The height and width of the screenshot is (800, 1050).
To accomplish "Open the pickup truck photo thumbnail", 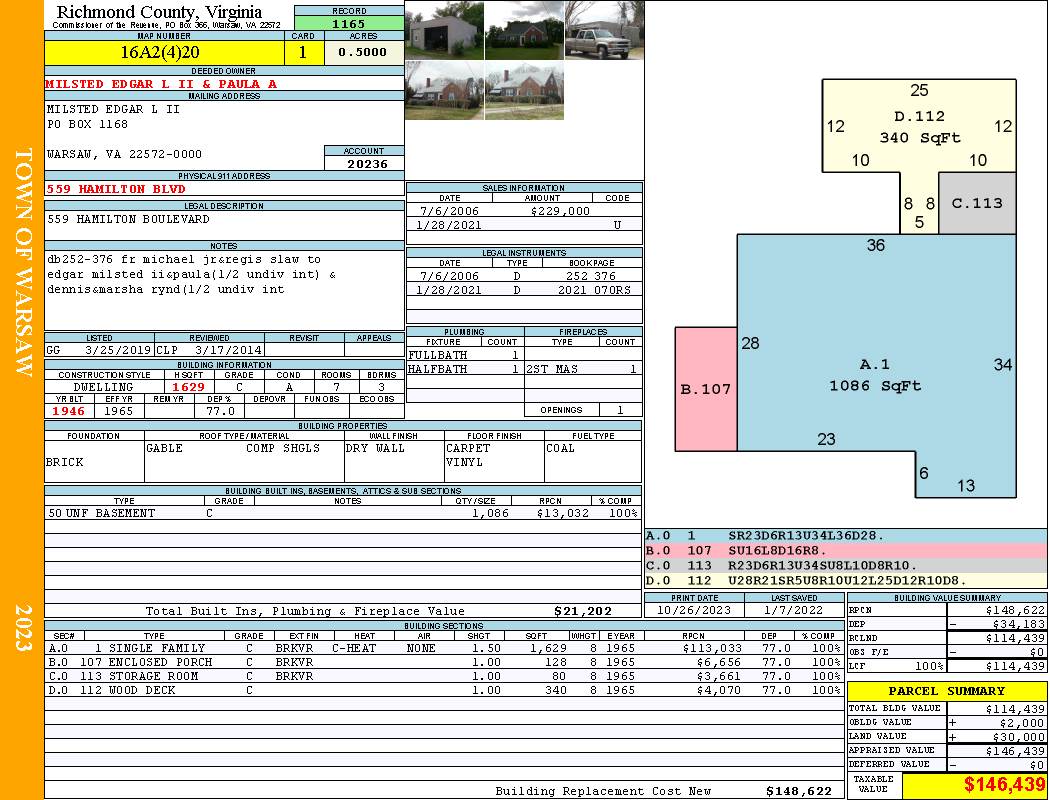I will (603, 30).
